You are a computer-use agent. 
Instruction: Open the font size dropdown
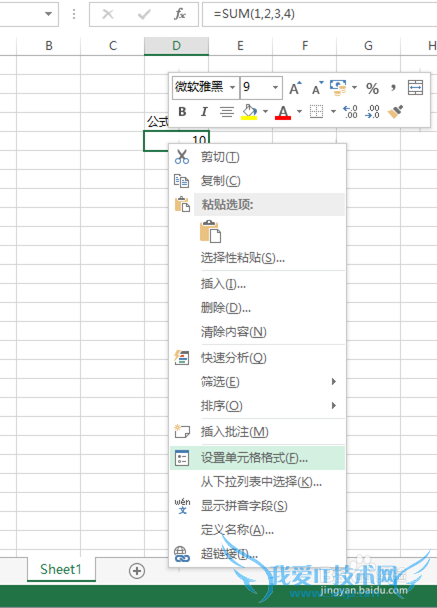(275, 87)
